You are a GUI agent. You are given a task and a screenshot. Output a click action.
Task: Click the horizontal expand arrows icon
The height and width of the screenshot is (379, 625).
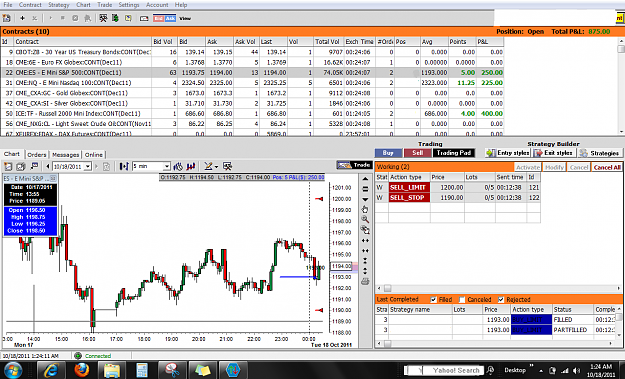click(x=365, y=240)
